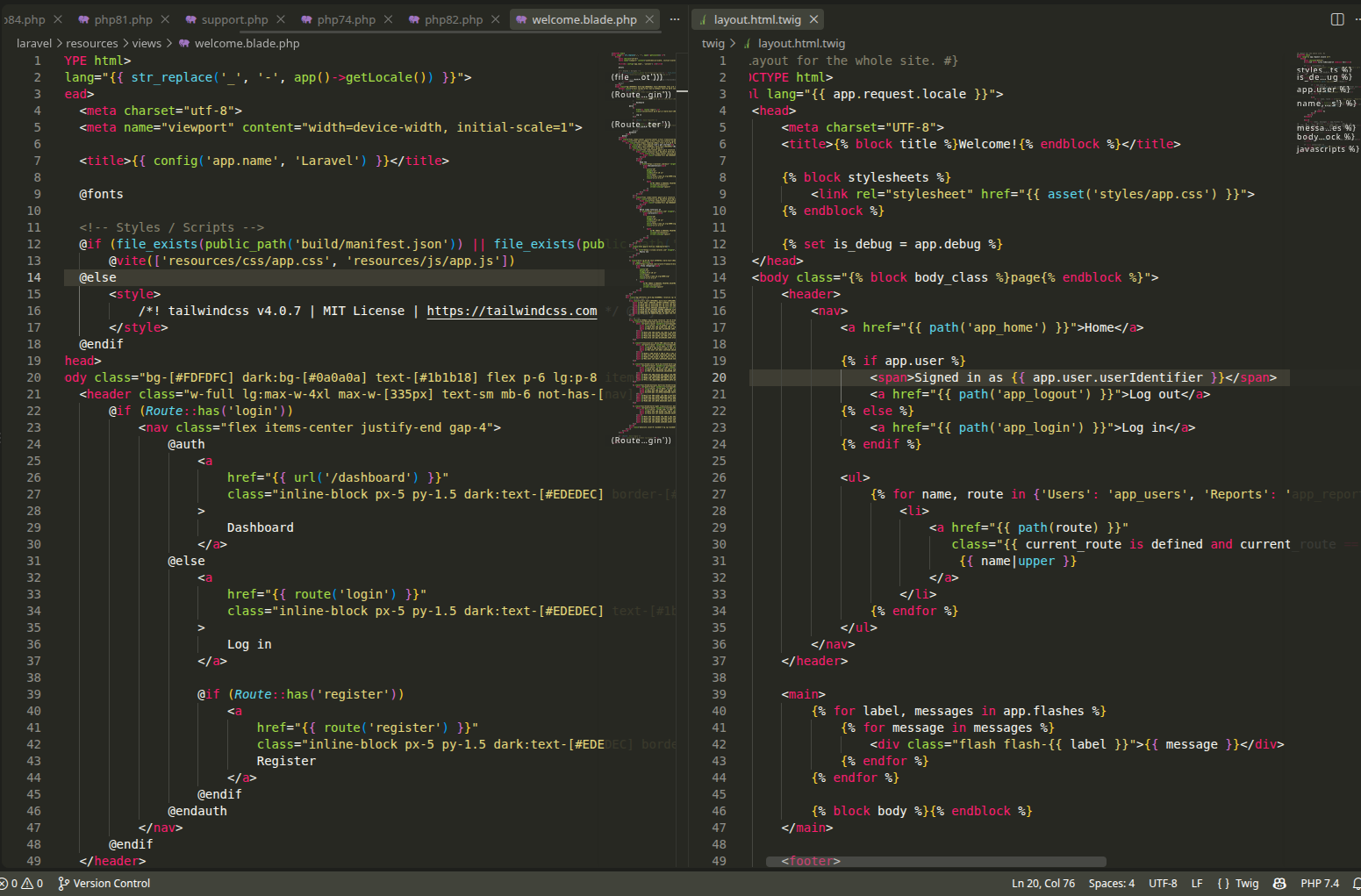Click the '{% block stylesheets %}' line

click(x=866, y=177)
